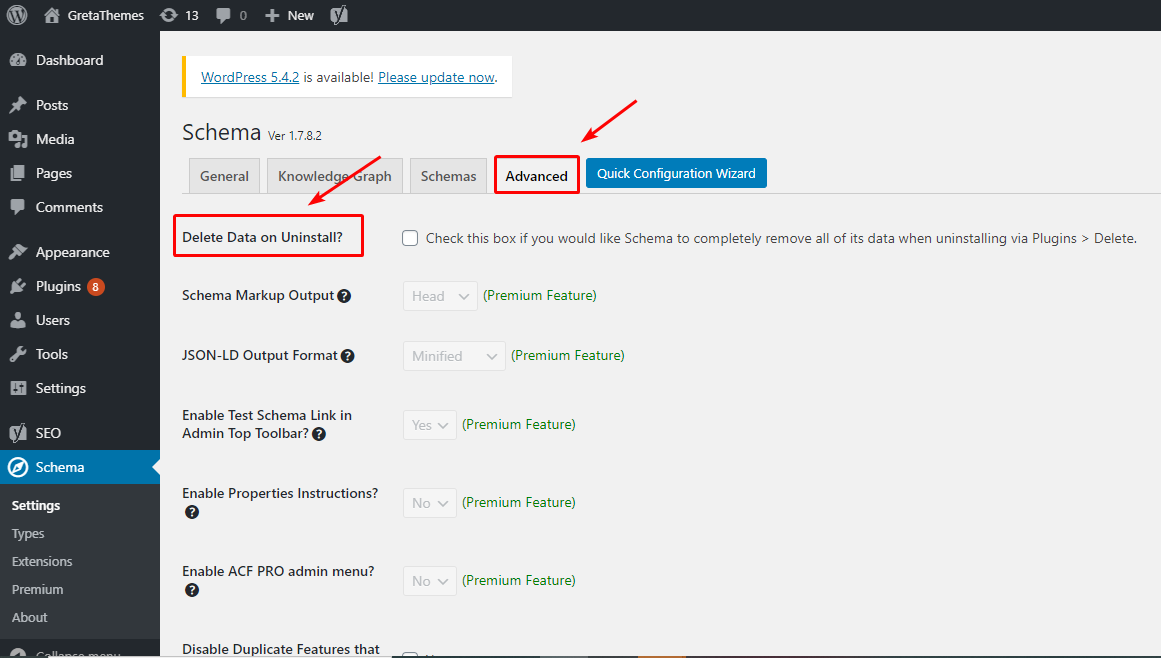Click Premium Feature text beside ACF PRO menu
The width and height of the screenshot is (1161, 658).
coord(519,580)
